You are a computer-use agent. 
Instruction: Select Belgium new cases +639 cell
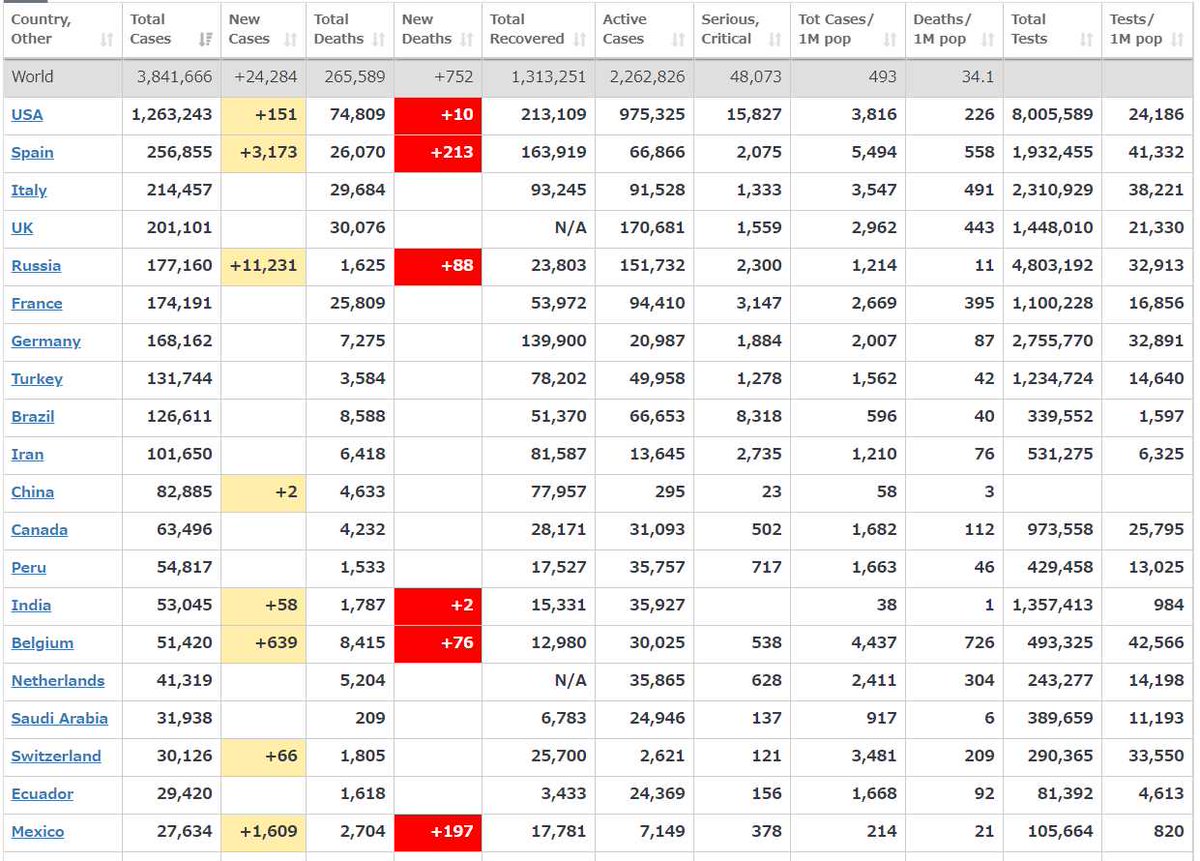pos(264,643)
